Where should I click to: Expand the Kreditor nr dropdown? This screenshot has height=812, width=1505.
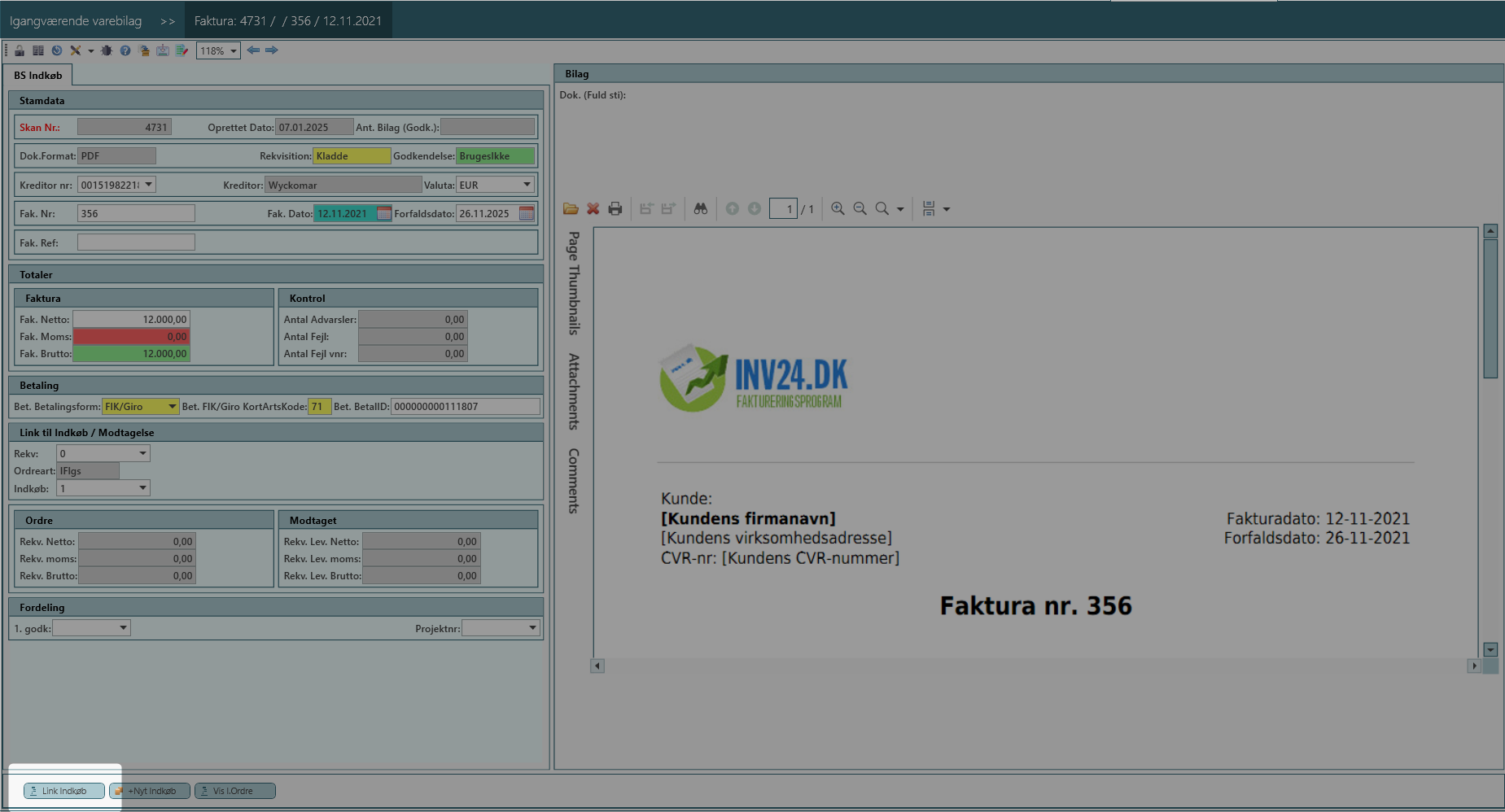point(149,185)
